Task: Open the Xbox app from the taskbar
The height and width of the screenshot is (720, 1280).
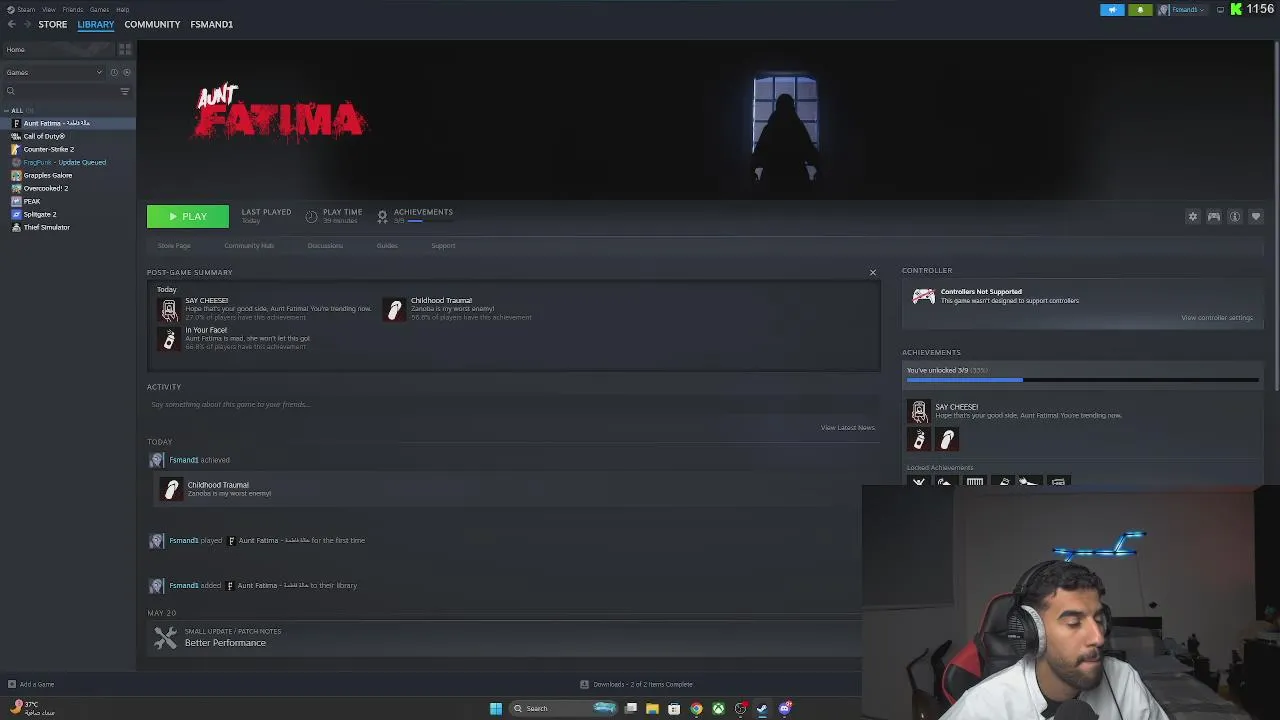Action: 718,708
